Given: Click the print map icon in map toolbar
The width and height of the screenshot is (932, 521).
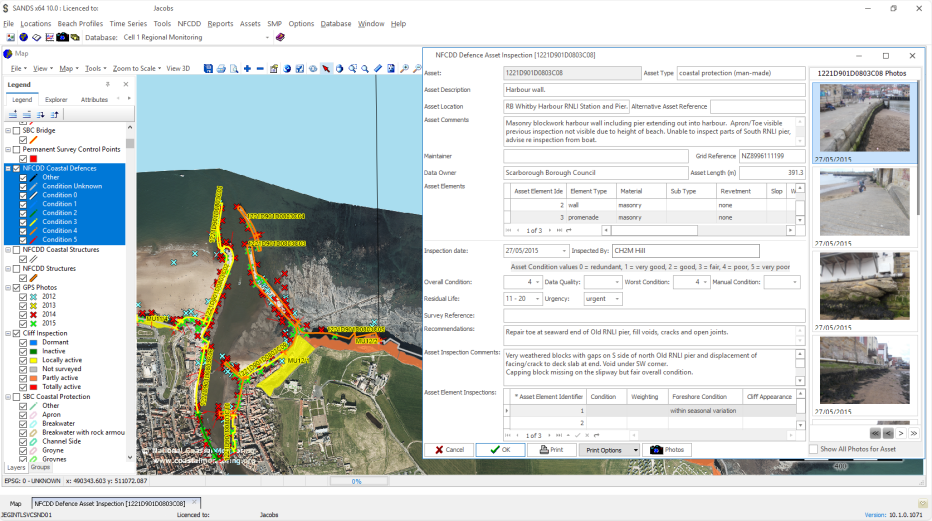Looking at the screenshot, I should [221, 69].
